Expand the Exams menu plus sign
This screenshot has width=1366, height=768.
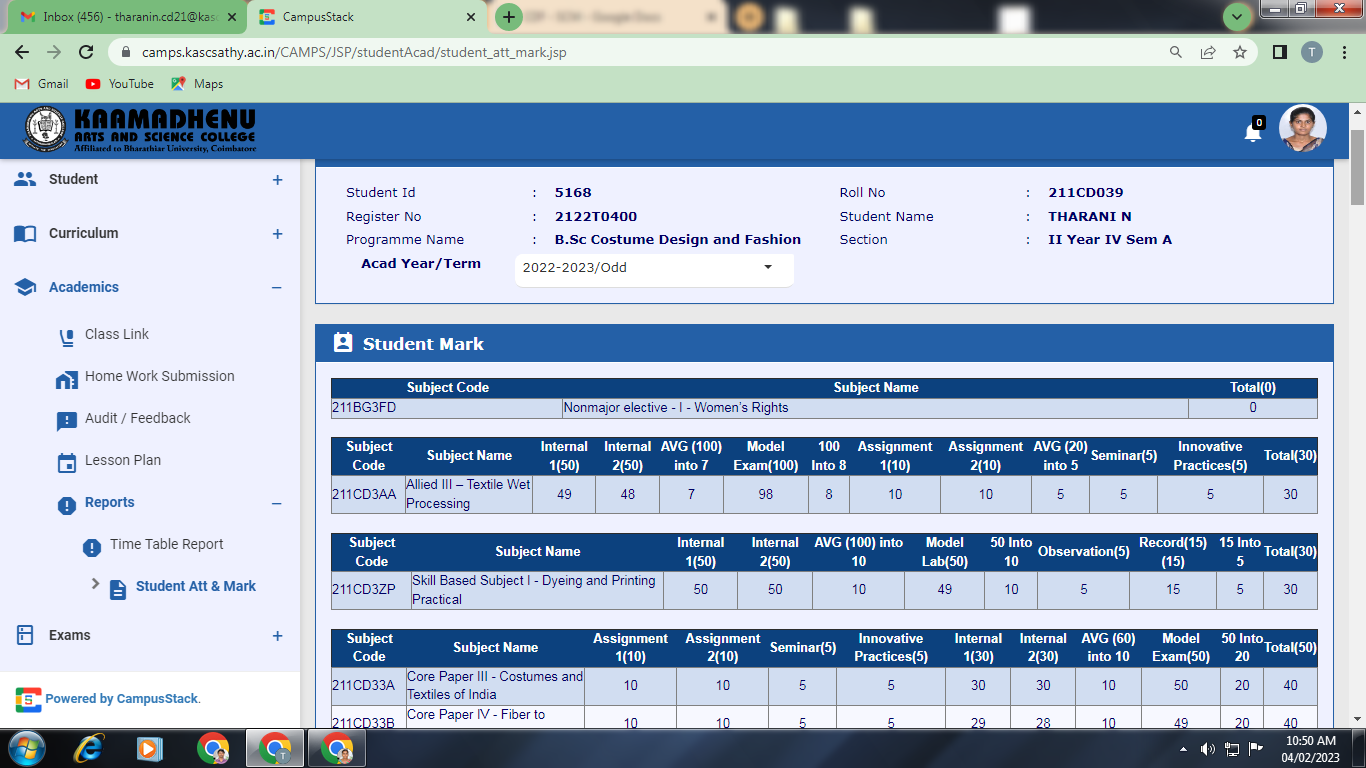[277, 636]
